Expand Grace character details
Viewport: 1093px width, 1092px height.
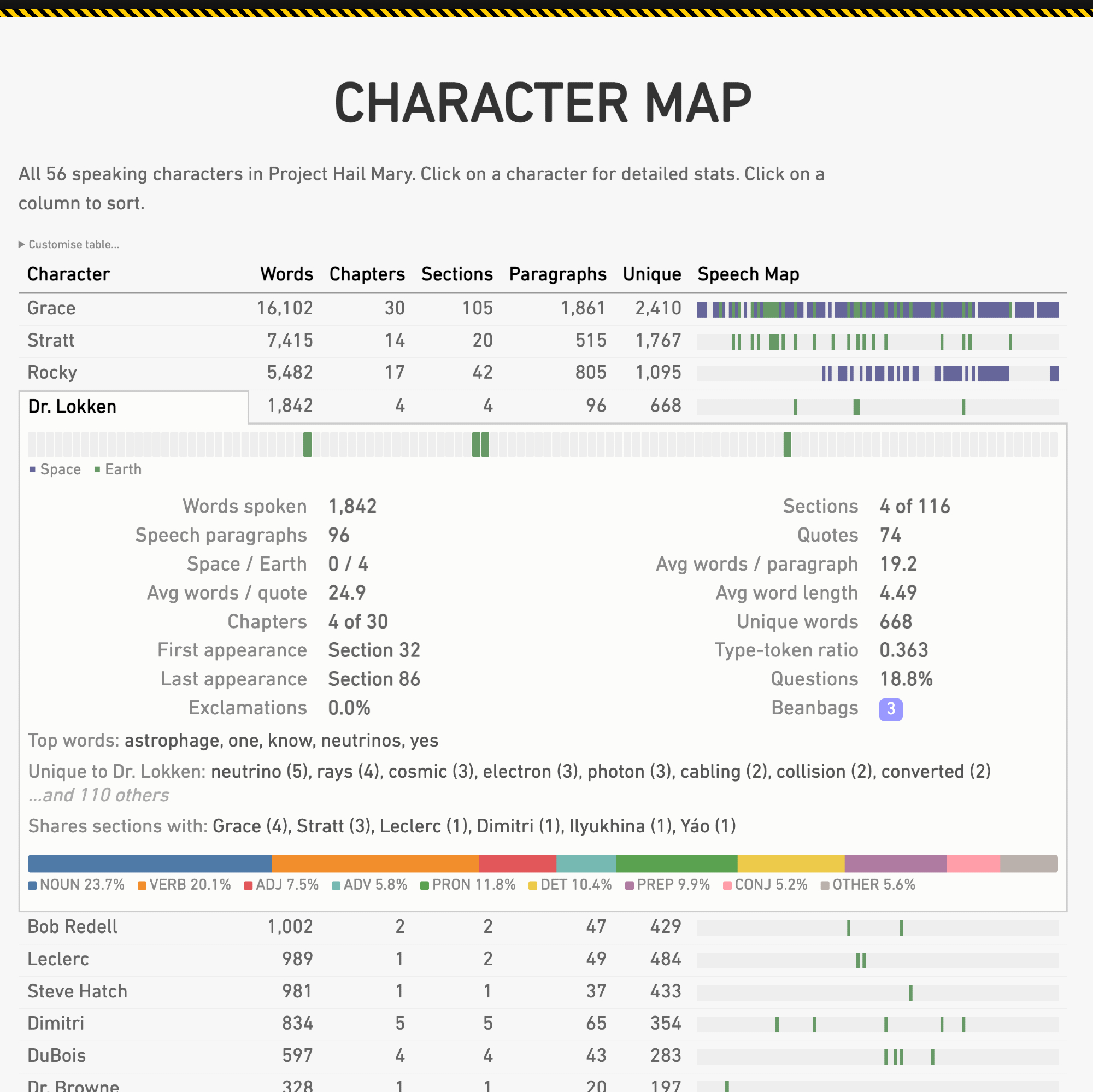[51, 308]
